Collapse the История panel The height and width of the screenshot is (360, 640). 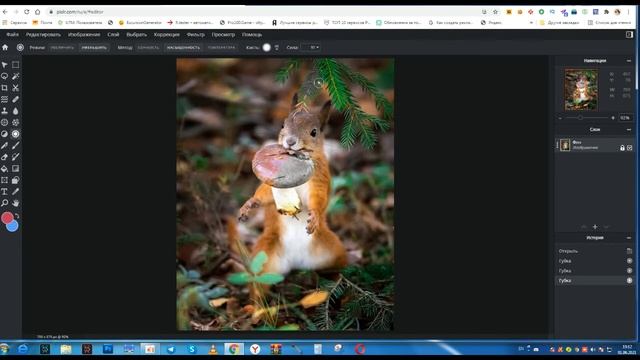(x=629, y=238)
